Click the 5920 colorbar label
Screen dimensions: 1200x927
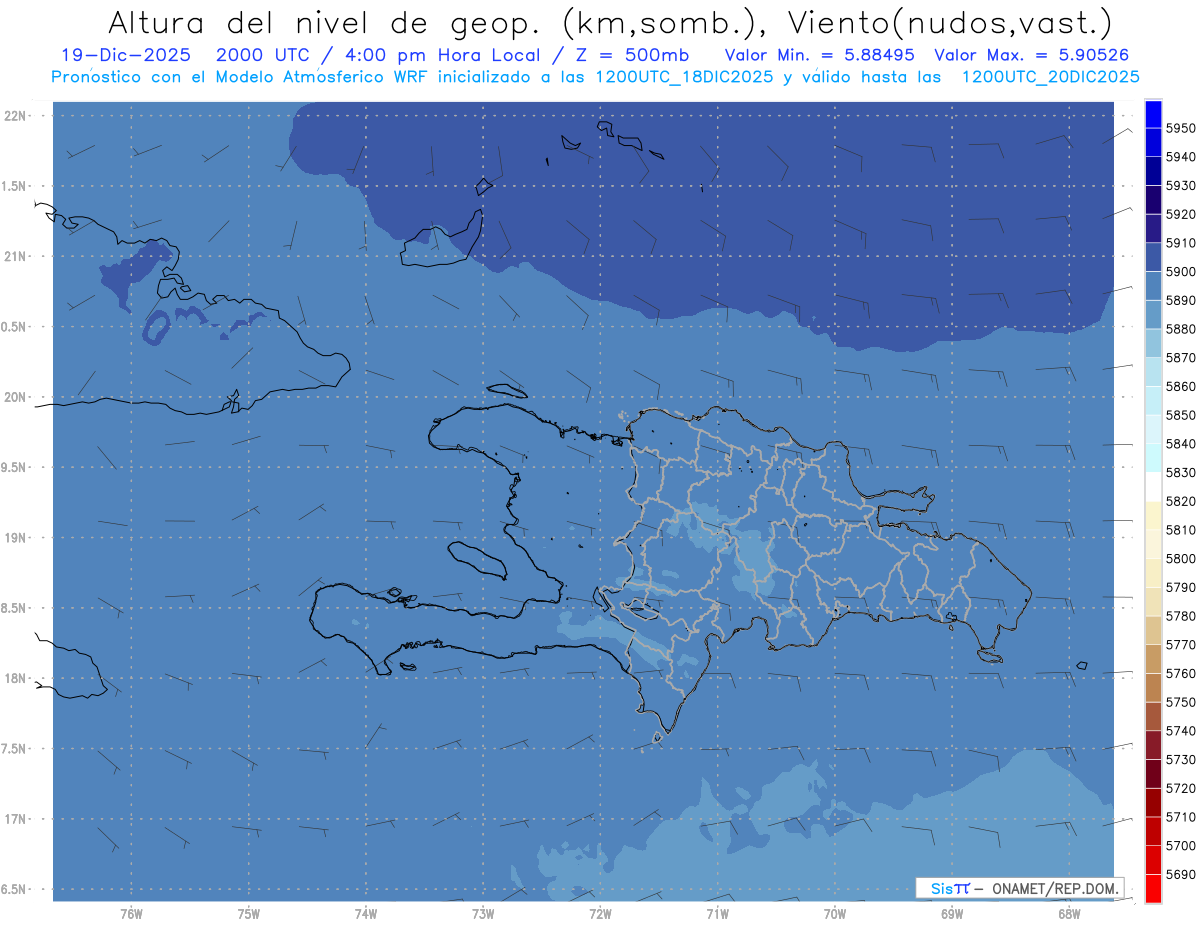(1181, 214)
